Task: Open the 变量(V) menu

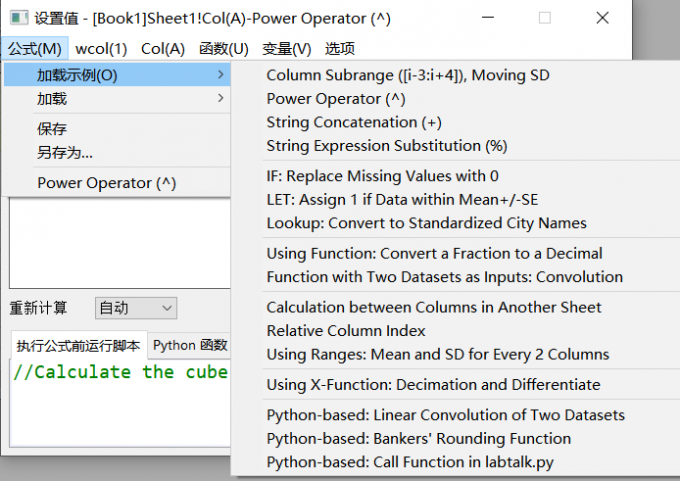Action: point(287,49)
